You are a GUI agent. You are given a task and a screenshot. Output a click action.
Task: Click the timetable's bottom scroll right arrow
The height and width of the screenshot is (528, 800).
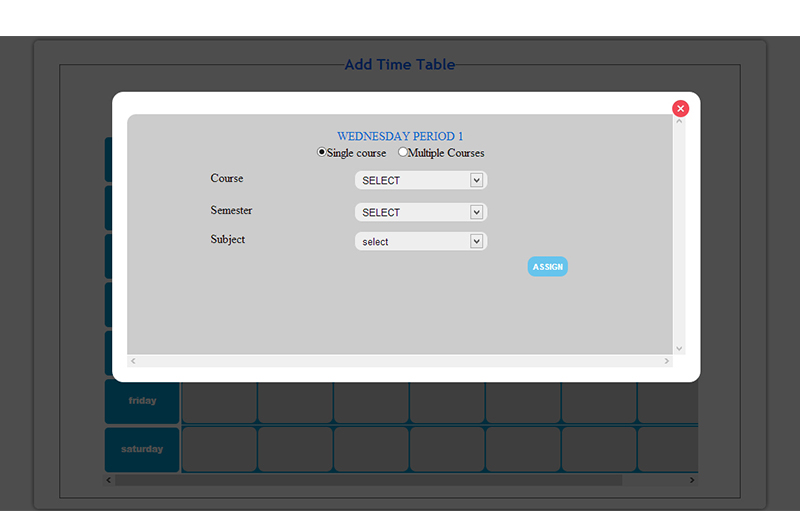[691, 481]
